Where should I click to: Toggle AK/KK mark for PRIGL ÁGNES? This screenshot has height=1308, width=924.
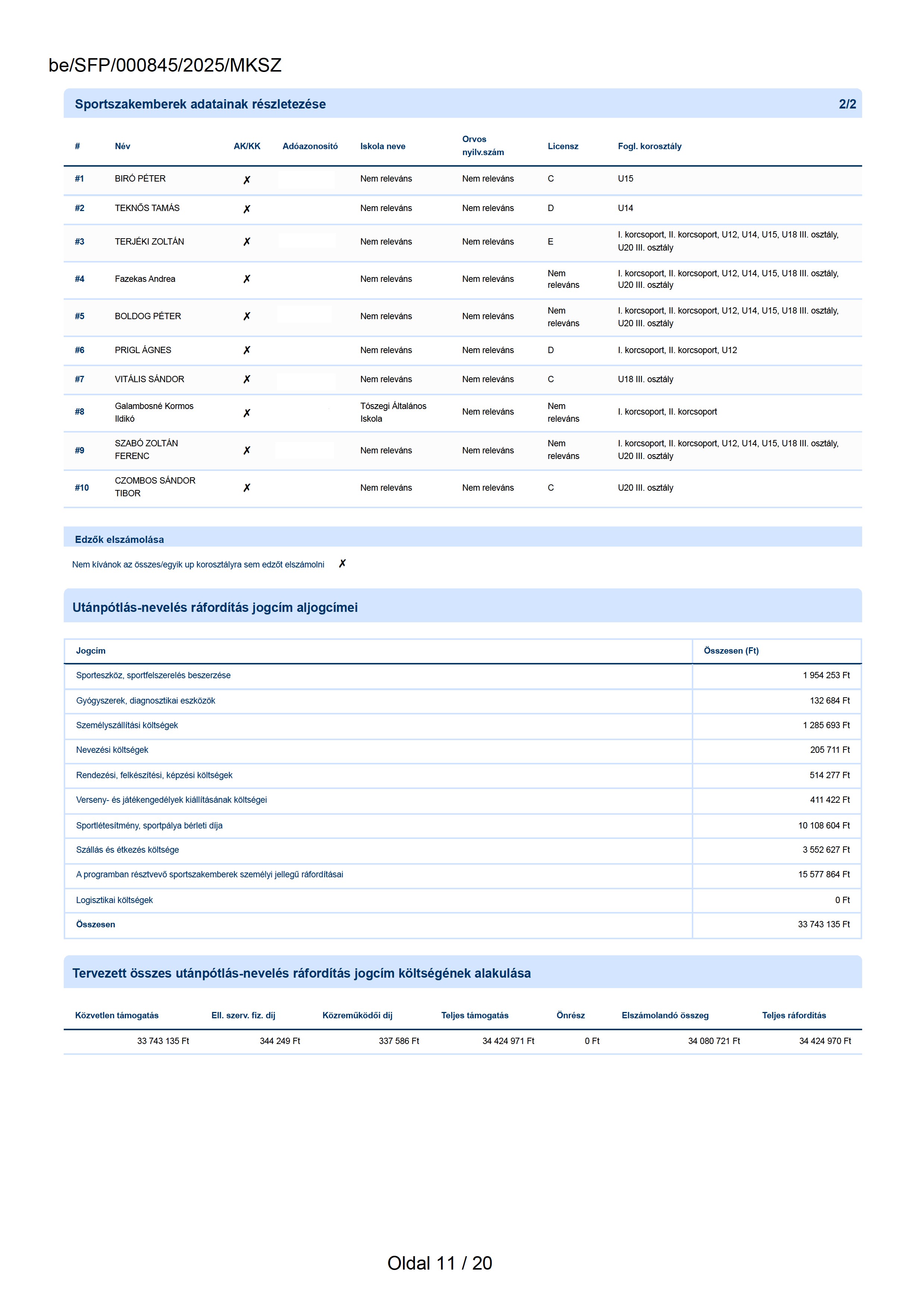point(246,350)
